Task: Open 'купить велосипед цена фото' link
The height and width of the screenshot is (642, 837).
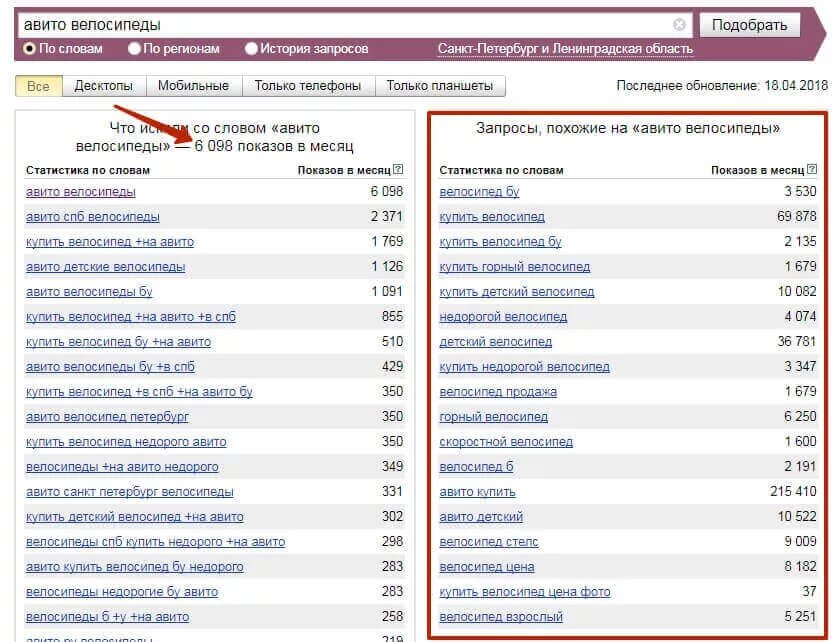Action: pos(525,592)
